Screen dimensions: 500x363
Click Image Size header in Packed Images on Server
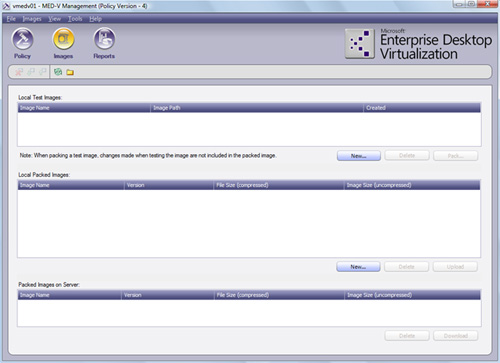(x=413, y=295)
